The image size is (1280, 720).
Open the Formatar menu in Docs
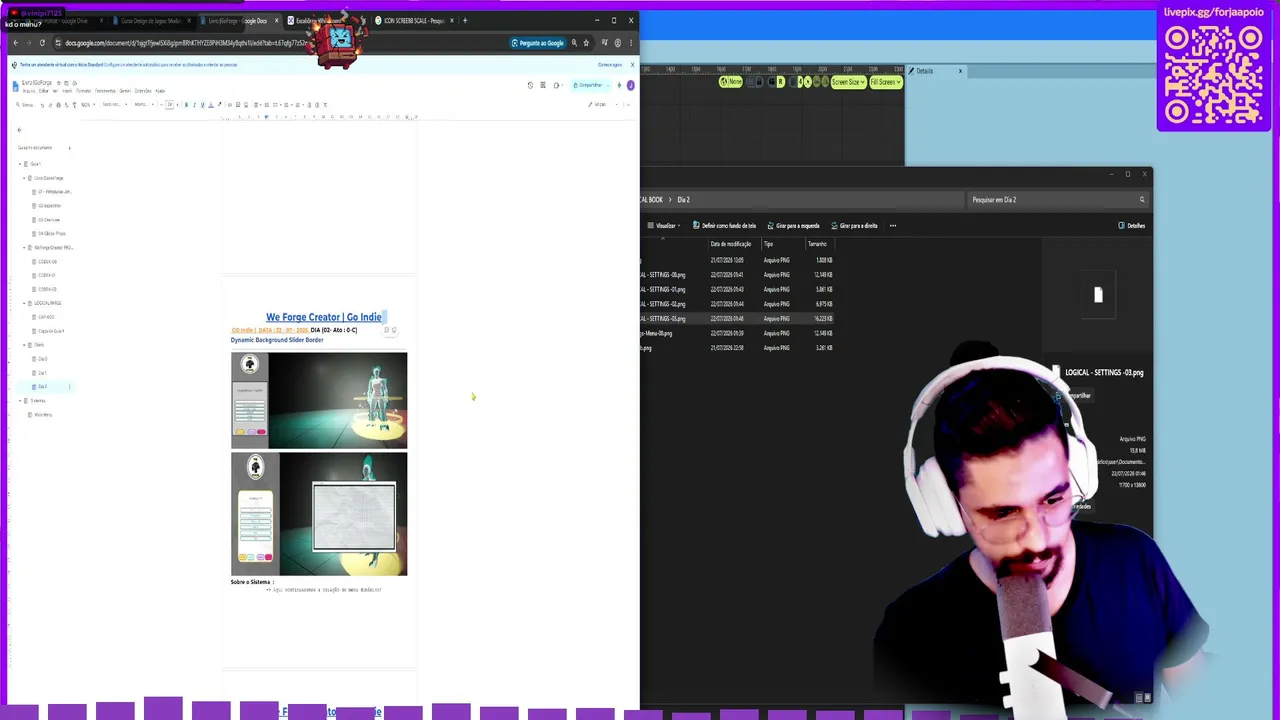point(84,91)
